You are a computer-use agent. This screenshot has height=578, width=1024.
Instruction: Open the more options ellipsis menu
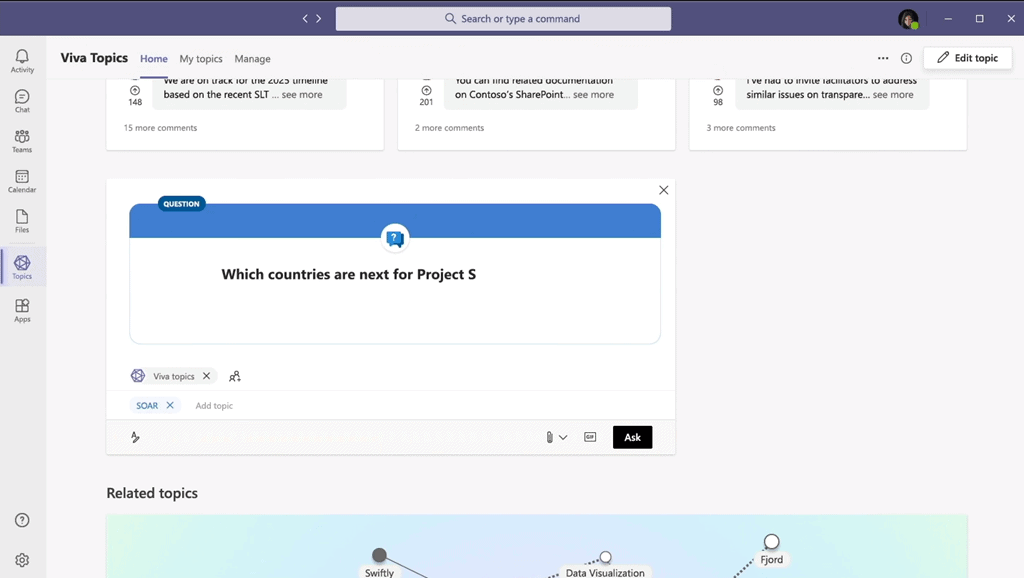click(883, 58)
